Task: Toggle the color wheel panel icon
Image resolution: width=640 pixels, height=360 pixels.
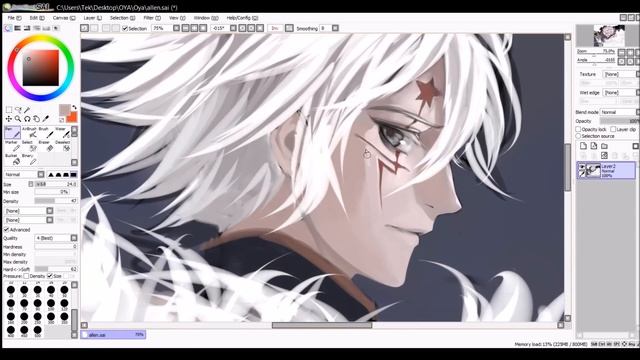Action: (8, 28)
